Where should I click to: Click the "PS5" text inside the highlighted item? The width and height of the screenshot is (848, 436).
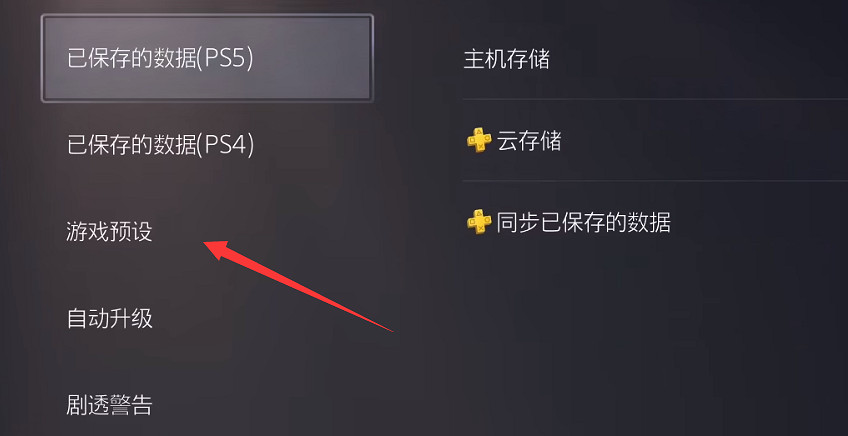[226, 58]
